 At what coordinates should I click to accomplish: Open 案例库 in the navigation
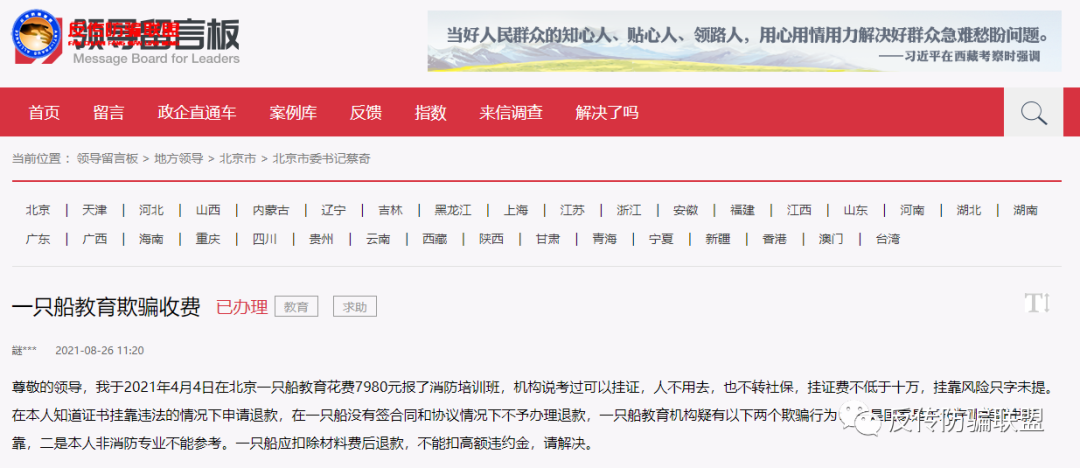pyautogui.click(x=293, y=112)
